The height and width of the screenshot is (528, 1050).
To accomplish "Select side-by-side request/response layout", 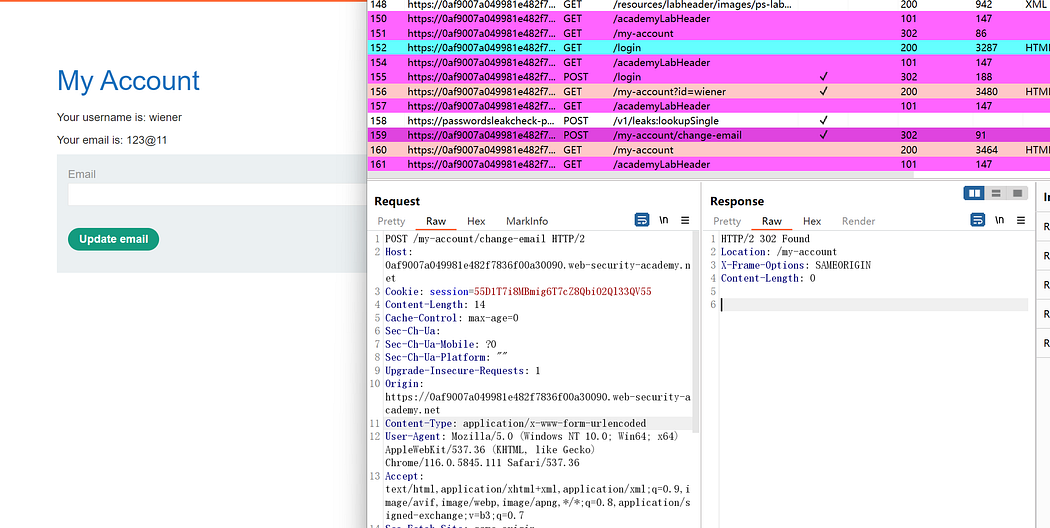I will click(974, 193).
